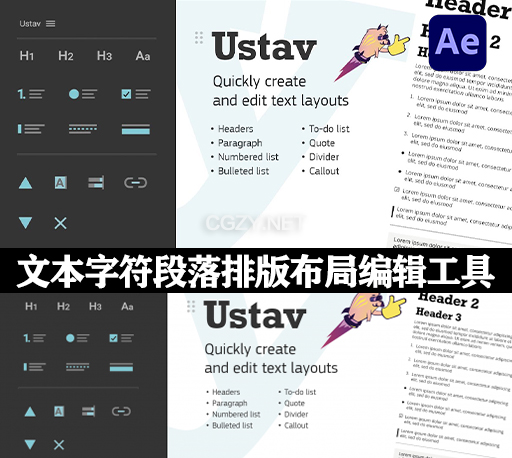Click the chain link icon in the lower panel
This screenshot has height=458, width=512.
[x=121, y=411]
